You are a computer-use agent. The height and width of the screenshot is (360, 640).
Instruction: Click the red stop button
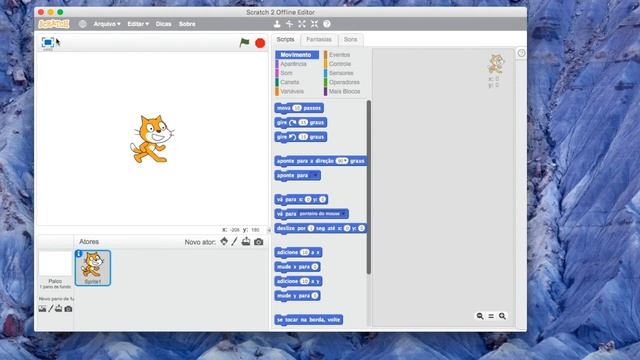(260, 43)
